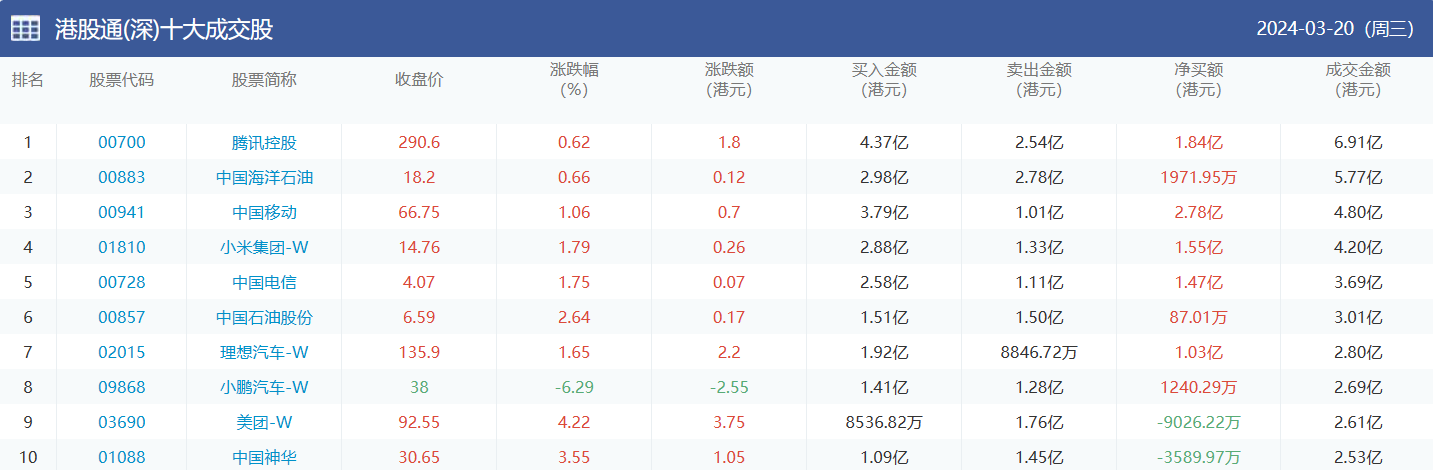Click the 小鹏汽车-W stock link
The height and width of the screenshot is (470, 1433).
click(264, 387)
